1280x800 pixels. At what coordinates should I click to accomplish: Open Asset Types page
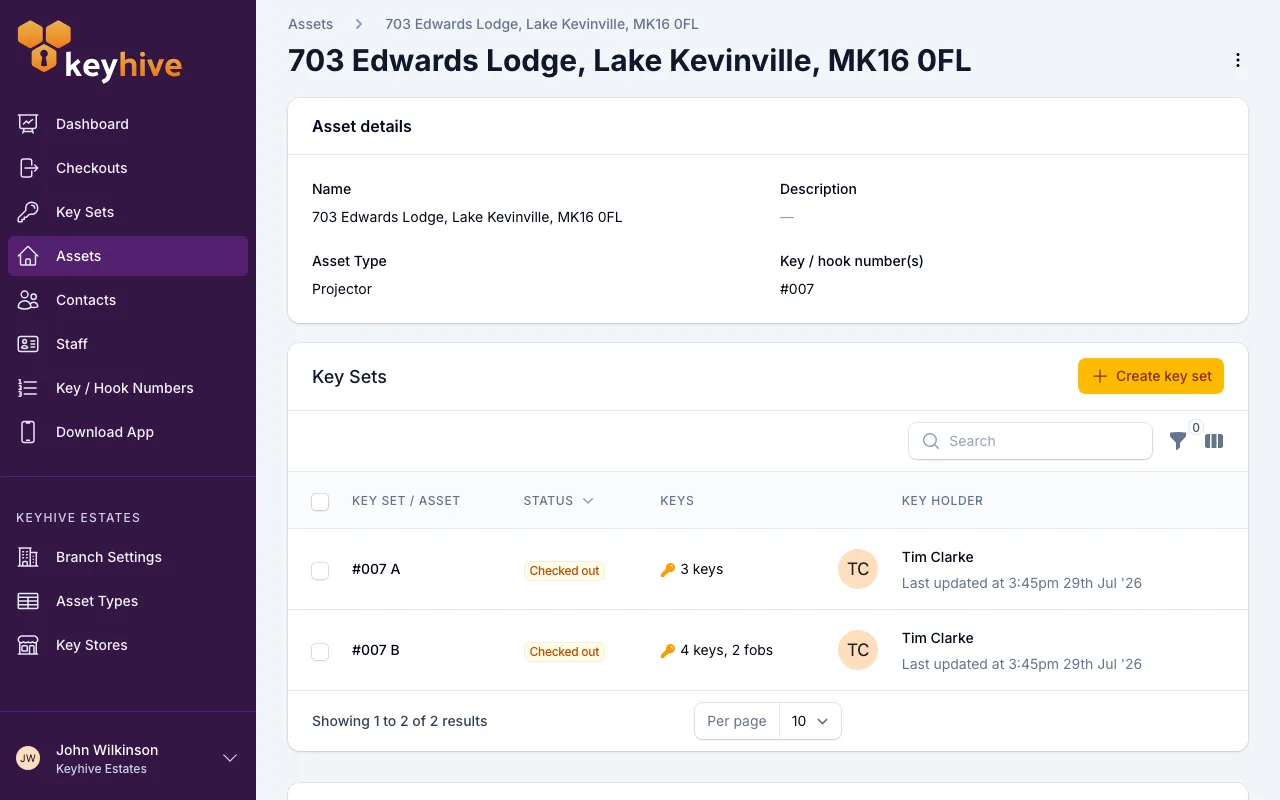tap(128, 601)
